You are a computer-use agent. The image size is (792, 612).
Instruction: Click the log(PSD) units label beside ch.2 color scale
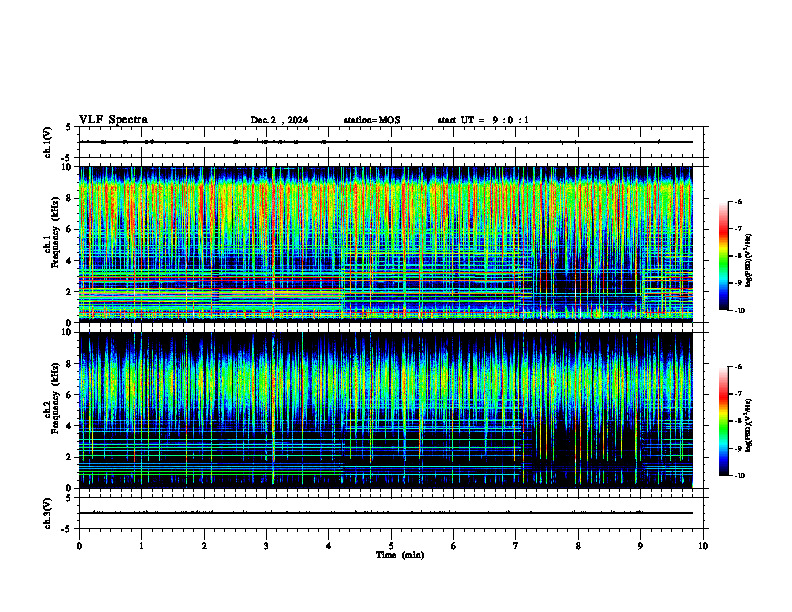[x=750, y=425]
